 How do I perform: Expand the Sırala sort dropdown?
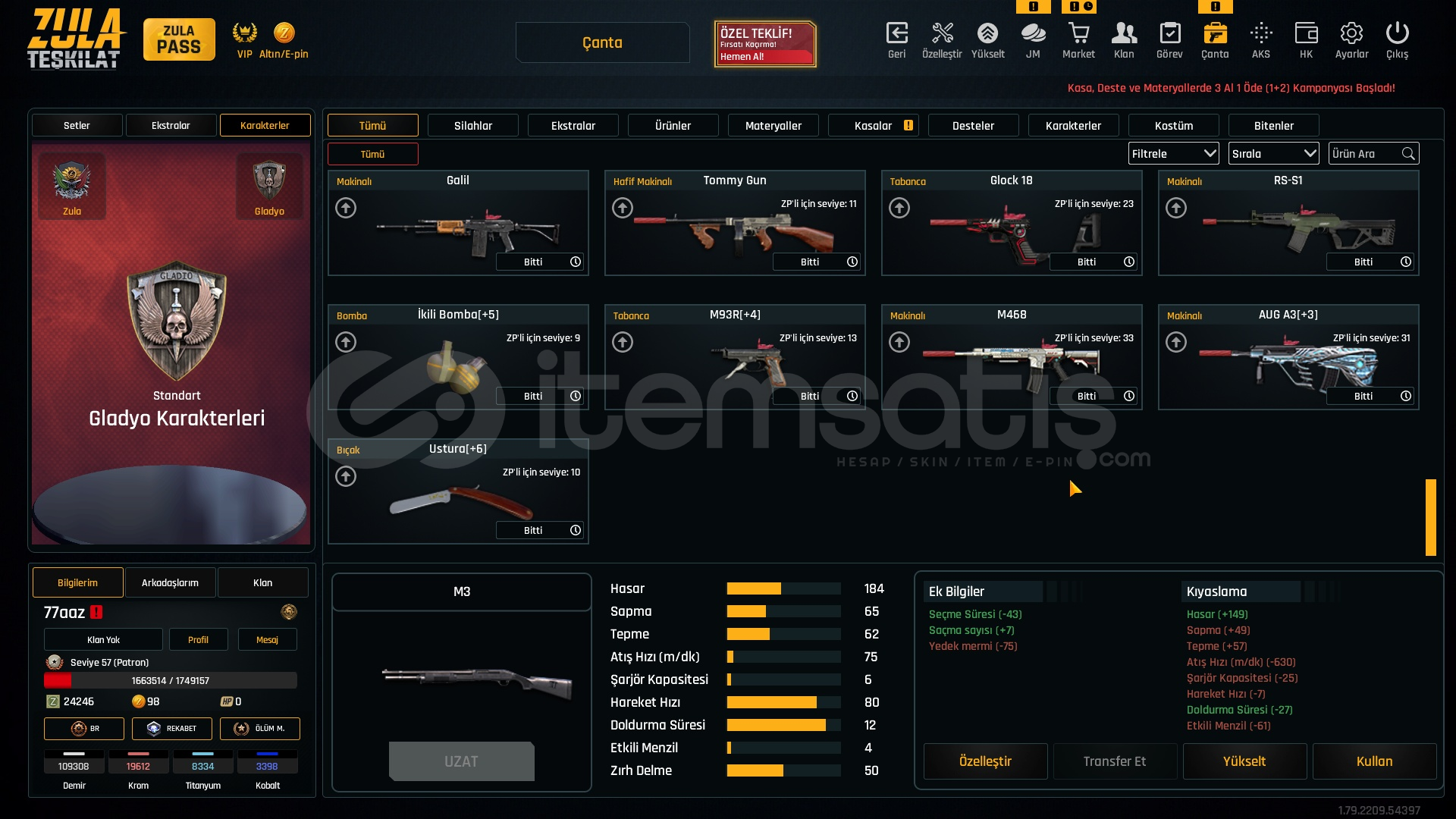click(1273, 153)
